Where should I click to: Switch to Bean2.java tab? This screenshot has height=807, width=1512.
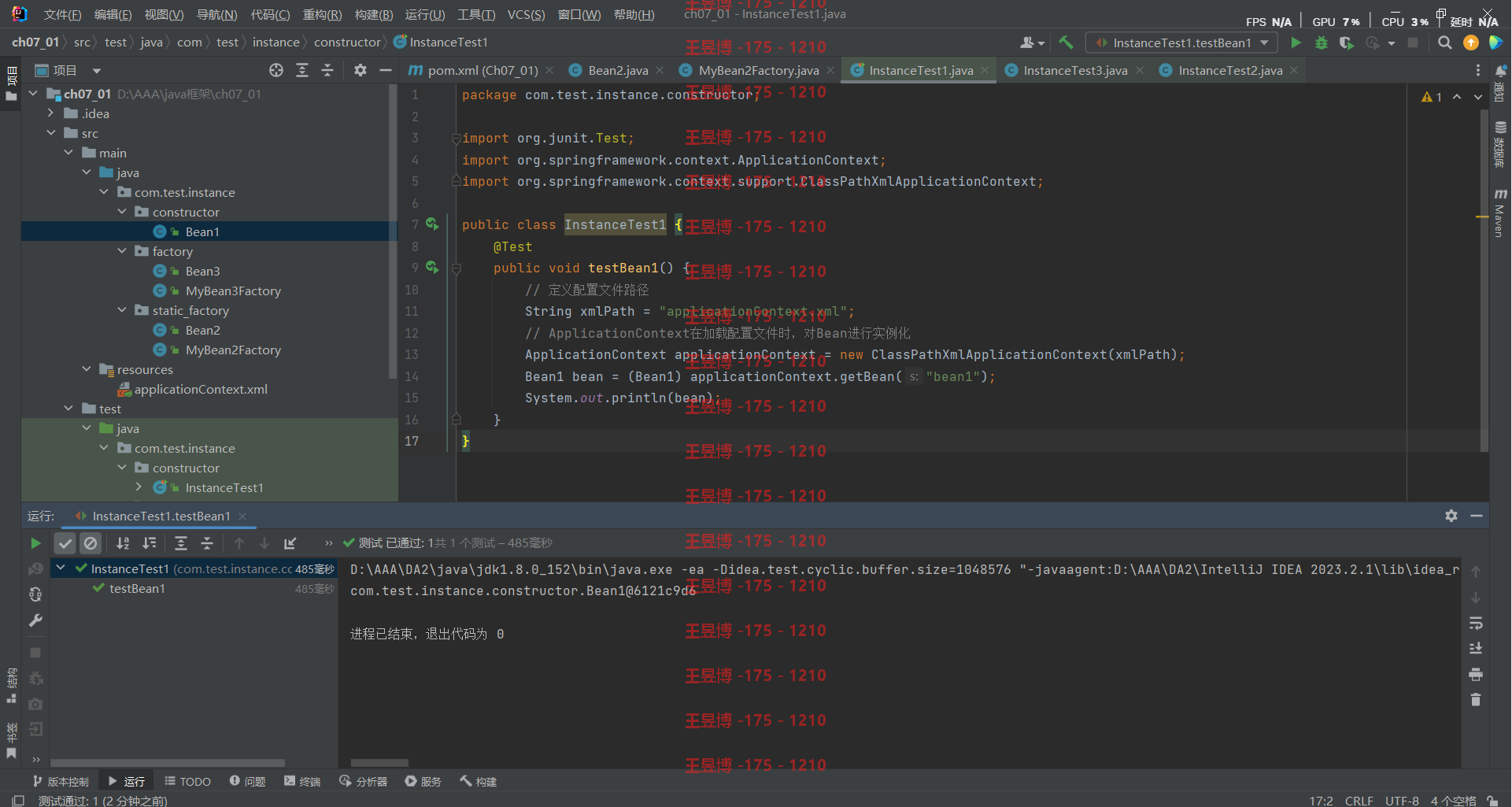tap(618, 70)
